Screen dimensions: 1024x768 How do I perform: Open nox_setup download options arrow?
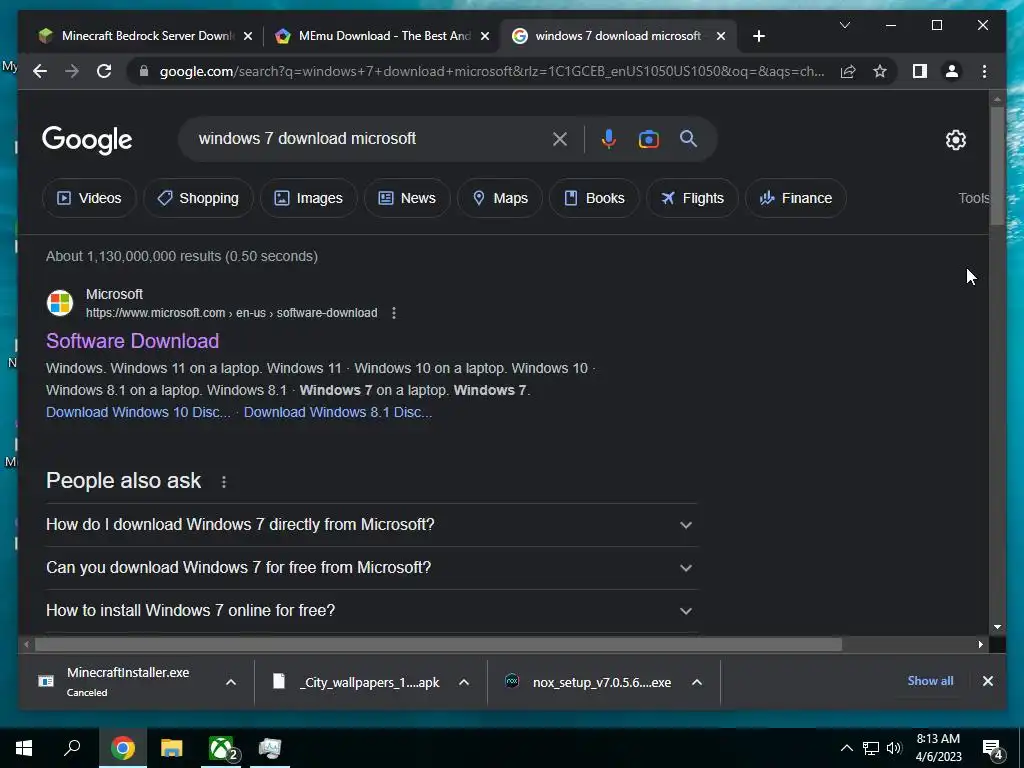click(697, 682)
